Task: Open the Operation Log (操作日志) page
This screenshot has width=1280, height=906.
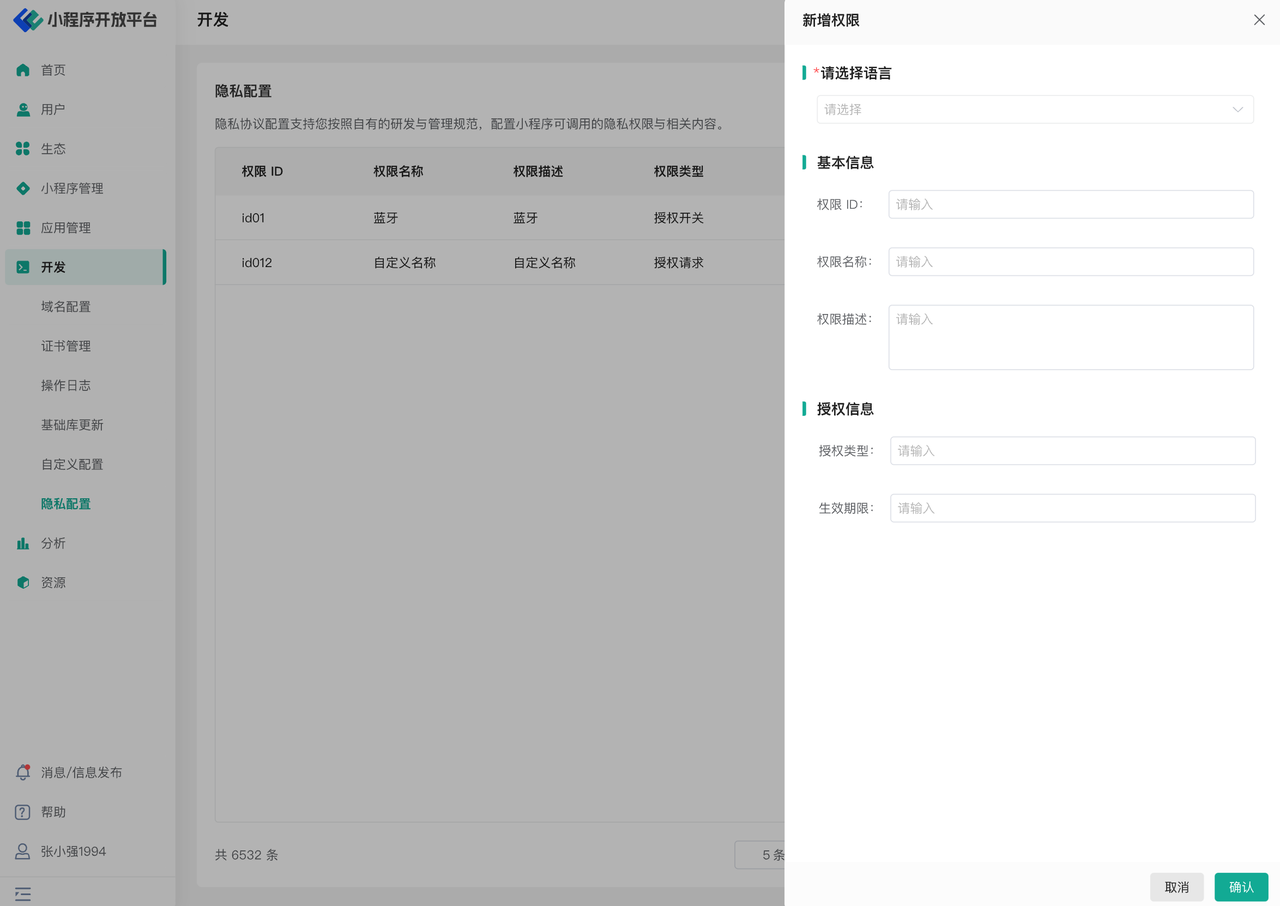Action: coord(66,386)
